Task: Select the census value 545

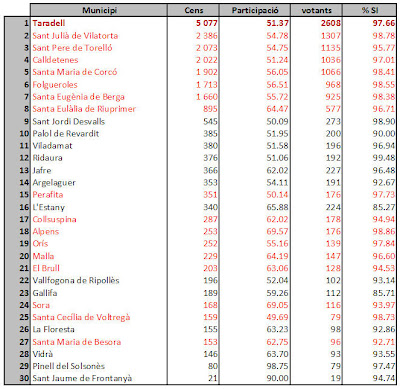Action: click(x=210, y=121)
